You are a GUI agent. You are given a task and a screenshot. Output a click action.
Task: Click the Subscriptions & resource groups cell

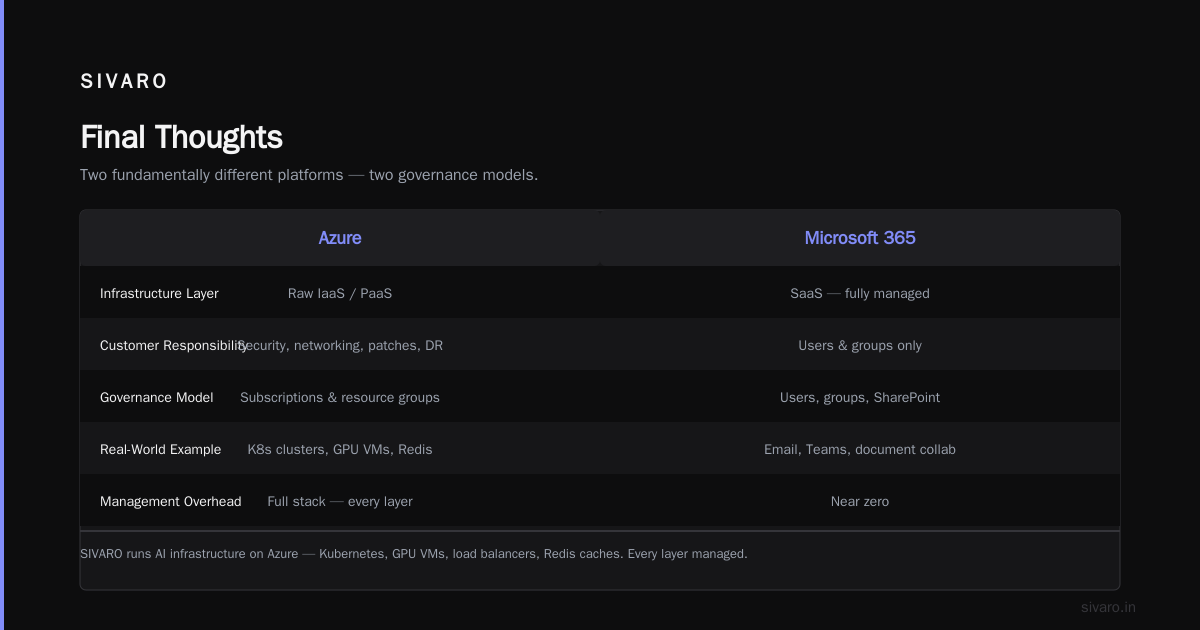click(340, 397)
